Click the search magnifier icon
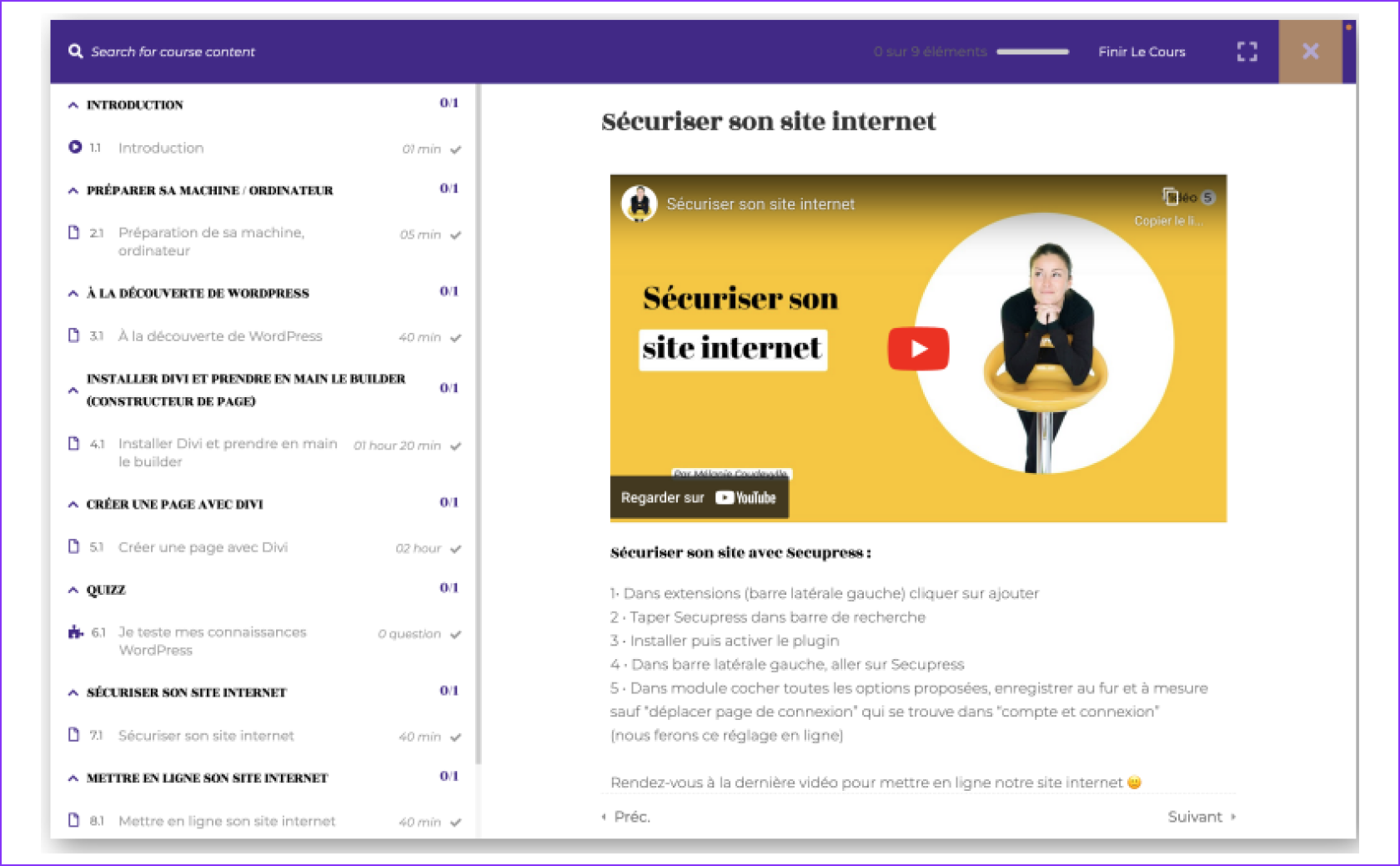This screenshot has width=1400, height=866. (75, 51)
